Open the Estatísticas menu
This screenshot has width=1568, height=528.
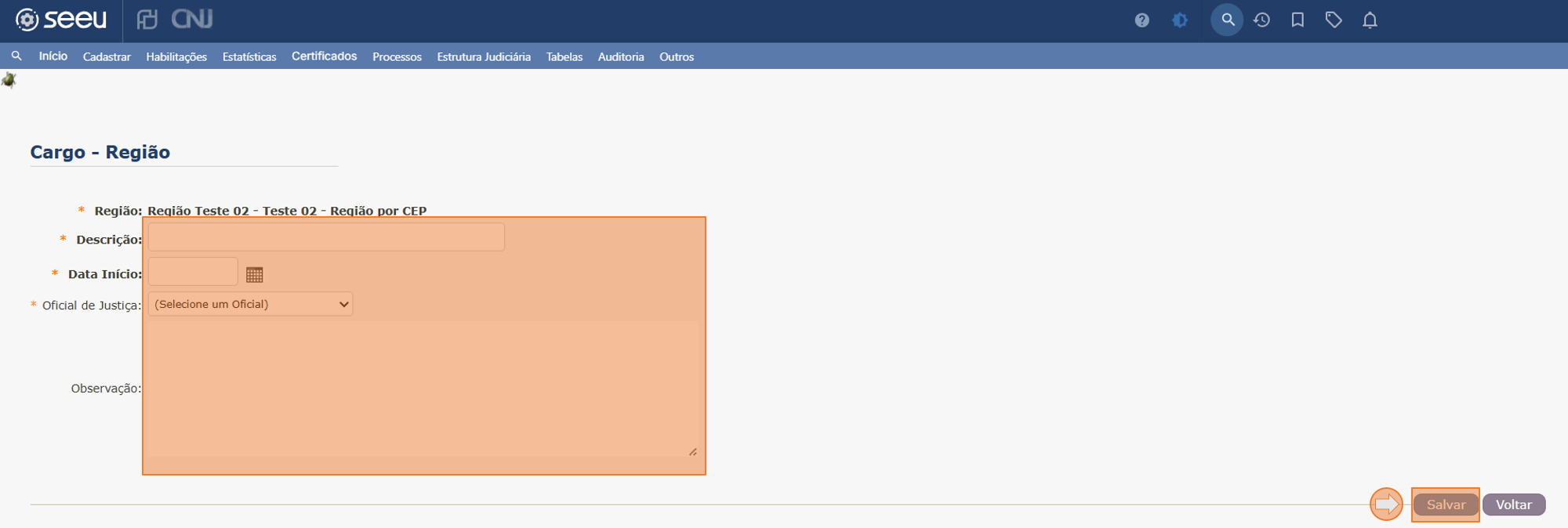pos(249,57)
